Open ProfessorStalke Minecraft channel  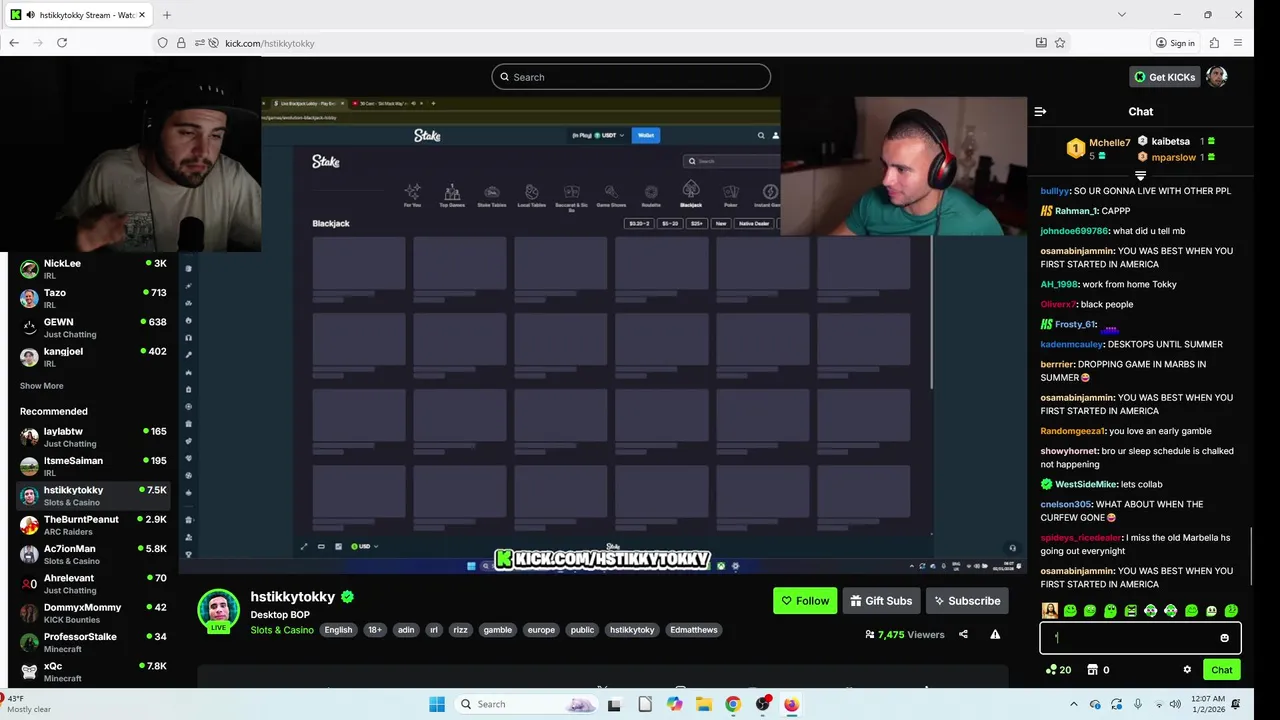[x=93, y=642]
